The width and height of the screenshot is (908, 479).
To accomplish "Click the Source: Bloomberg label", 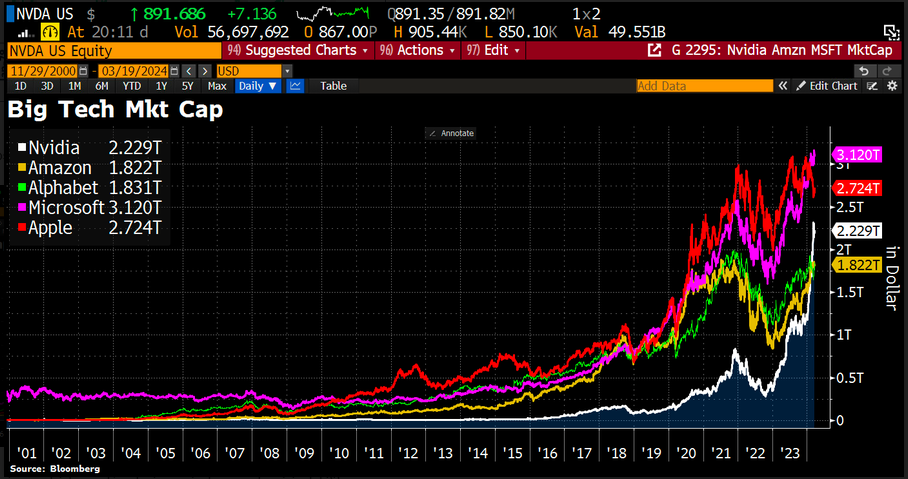I will click(54, 469).
